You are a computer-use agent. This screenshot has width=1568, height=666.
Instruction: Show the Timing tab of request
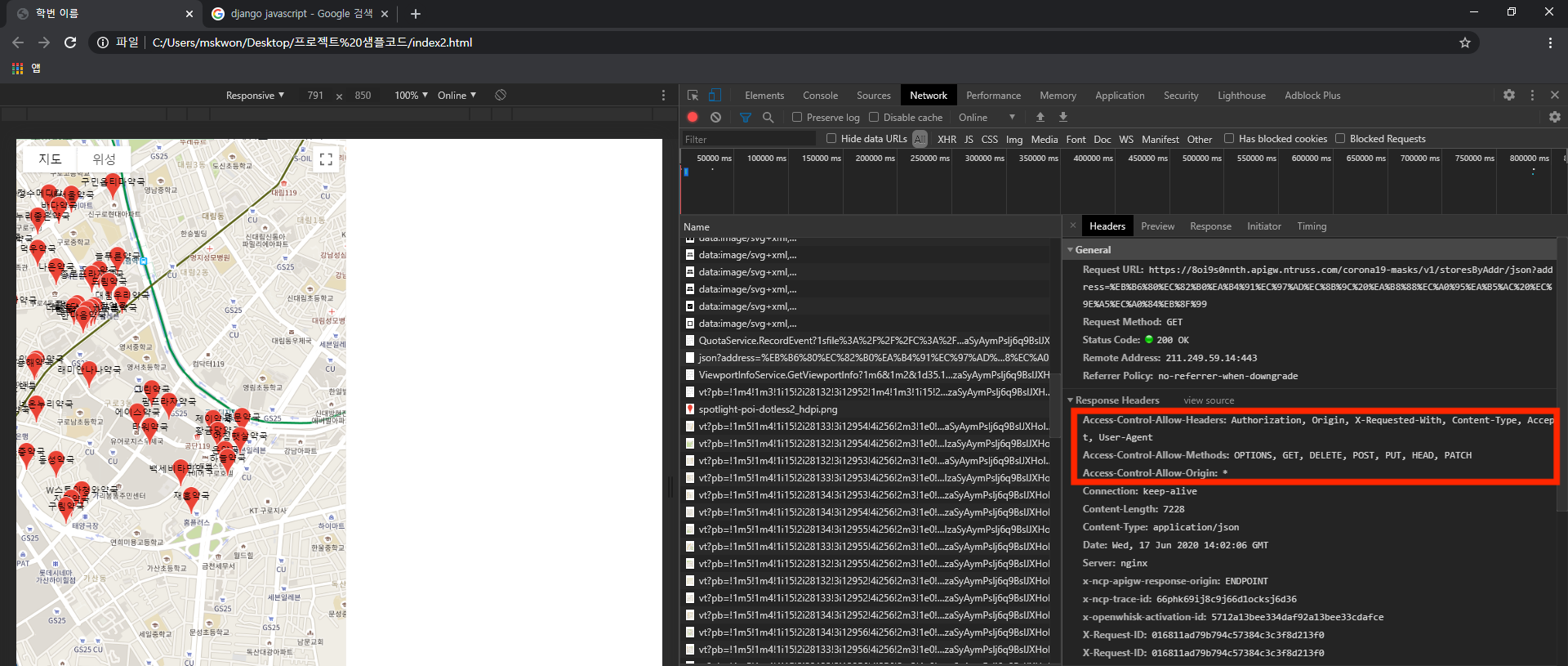coord(1312,226)
